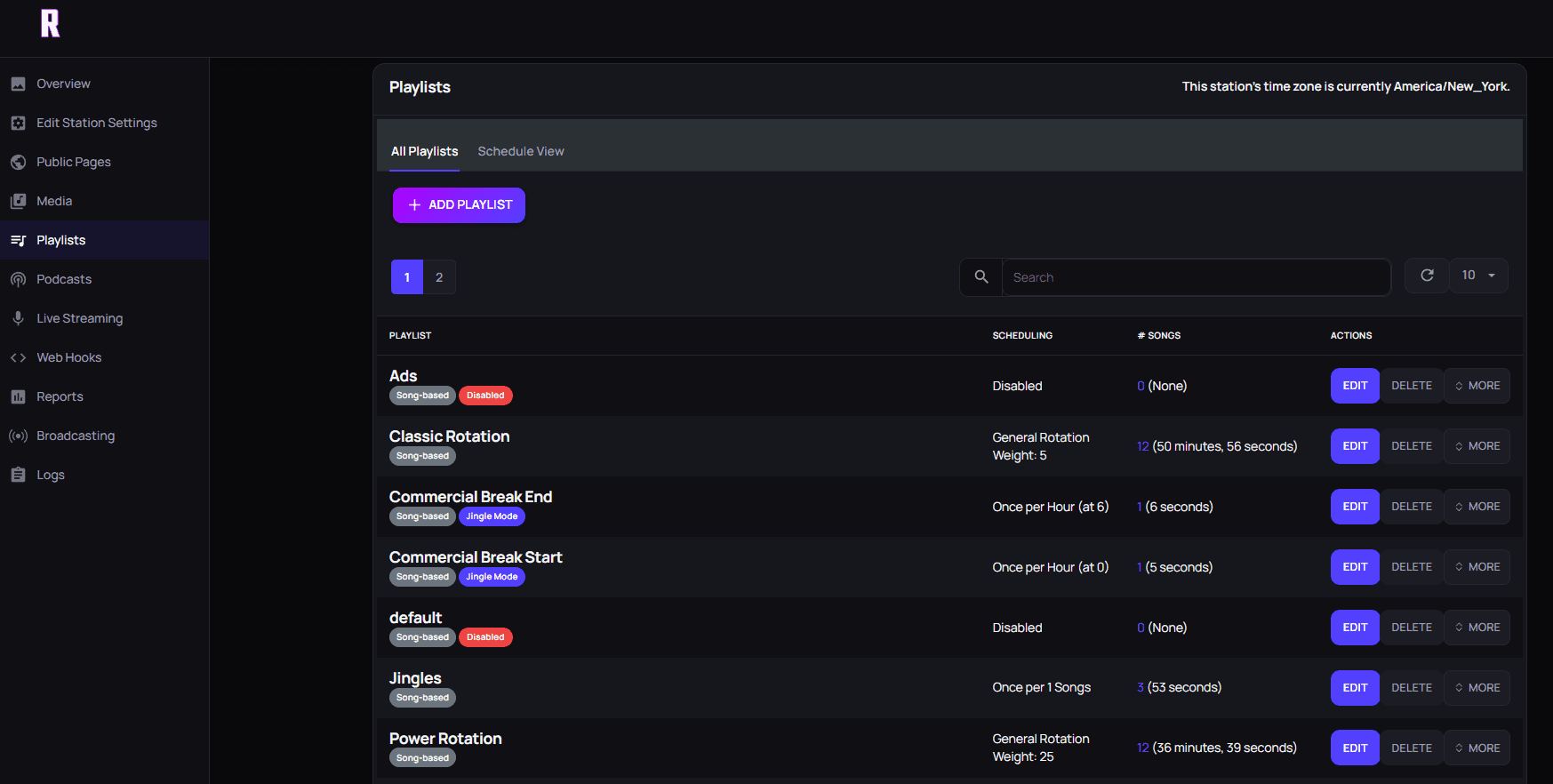This screenshot has height=784, width=1553.
Task: Open the rows-per-page dropdown showing 10
Action: (x=1479, y=276)
